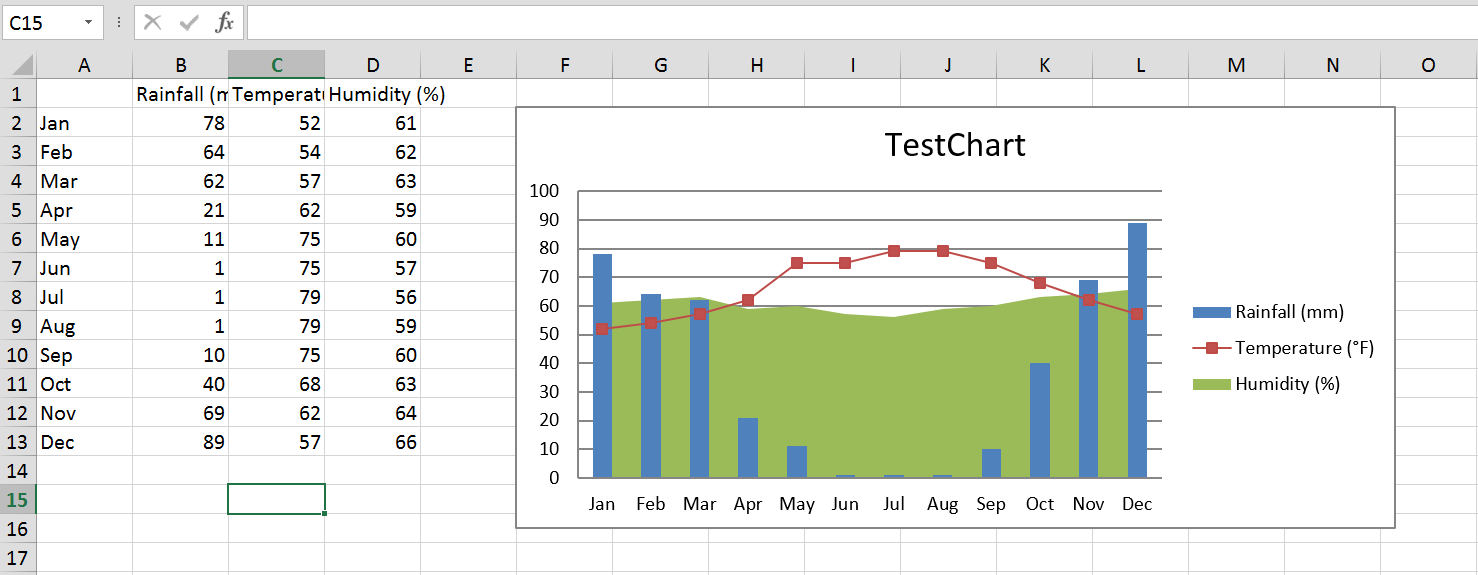Image resolution: width=1478 pixels, height=575 pixels.
Task: Click the Enter checkmark icon in formula bar
Action: (x=189, y=22)
